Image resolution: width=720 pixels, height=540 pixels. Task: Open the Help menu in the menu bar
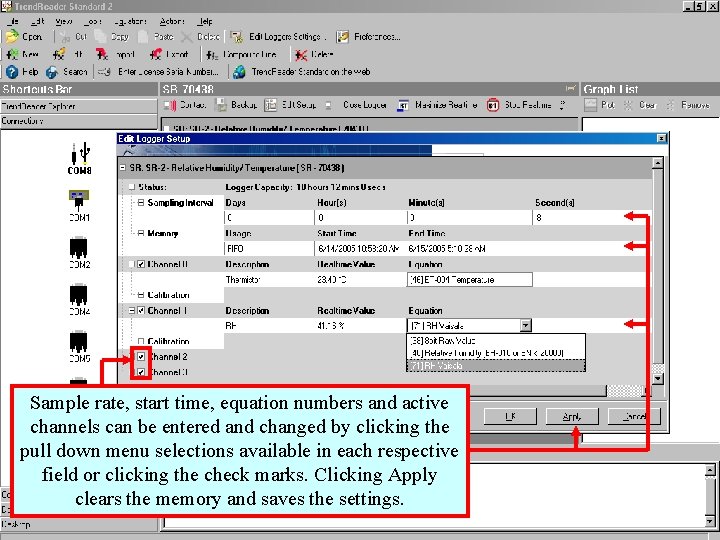click(205, 21)
